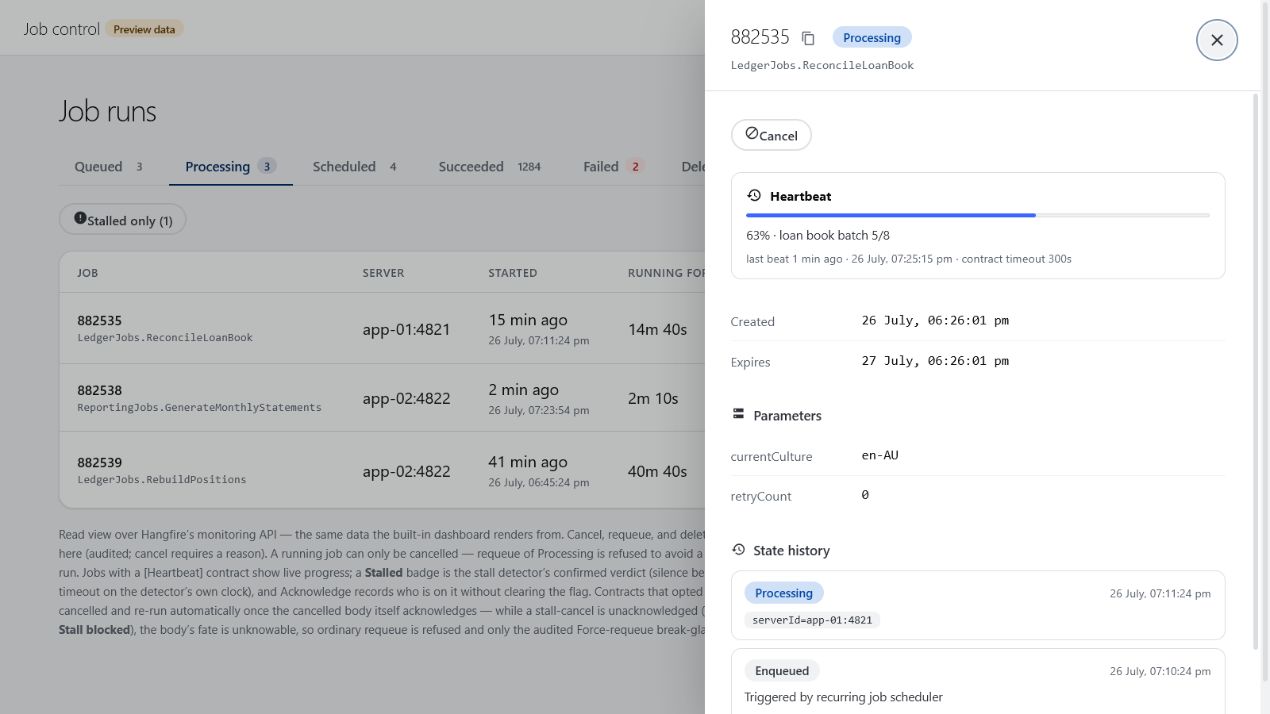This screenshot has width=1270, height=714.
Task: Click server app-01:4821 in the table
Action: [x=406, y=329]
